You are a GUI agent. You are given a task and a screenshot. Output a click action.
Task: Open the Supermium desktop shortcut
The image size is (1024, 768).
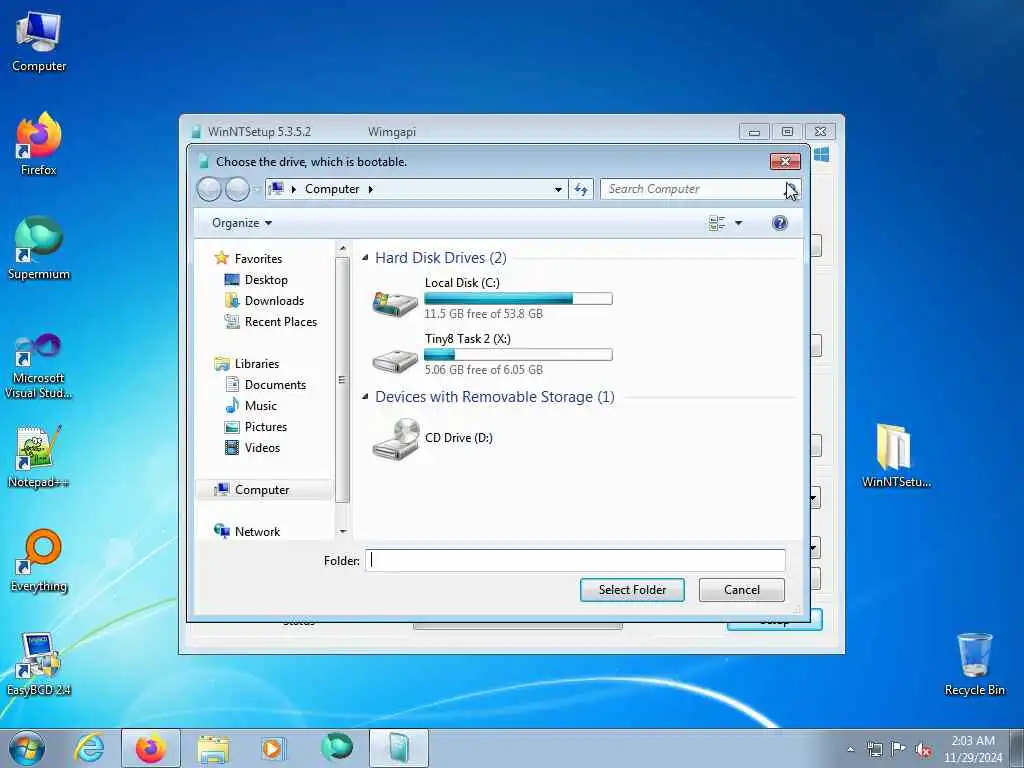[x=39, y=249]
